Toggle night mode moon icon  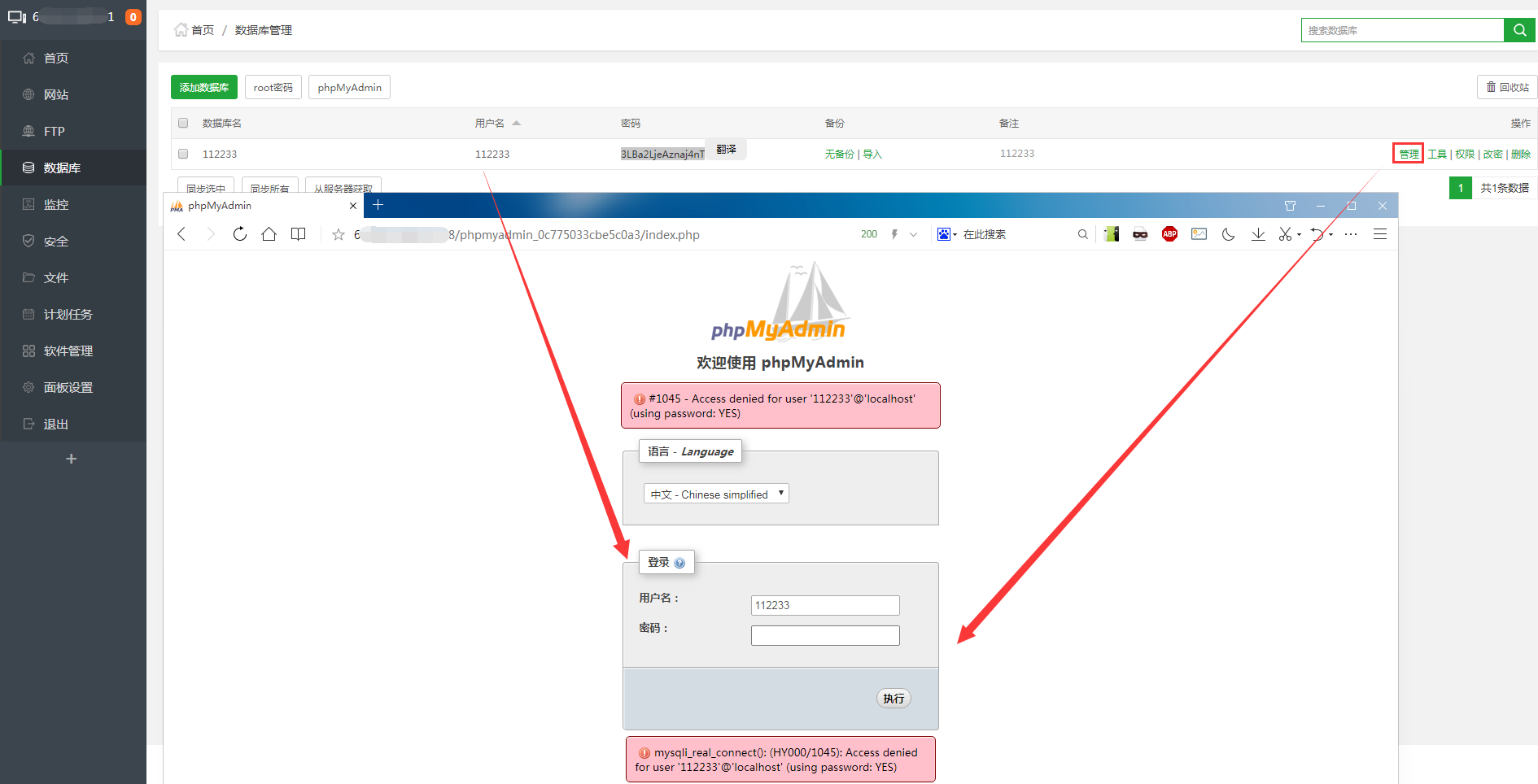1229,234
